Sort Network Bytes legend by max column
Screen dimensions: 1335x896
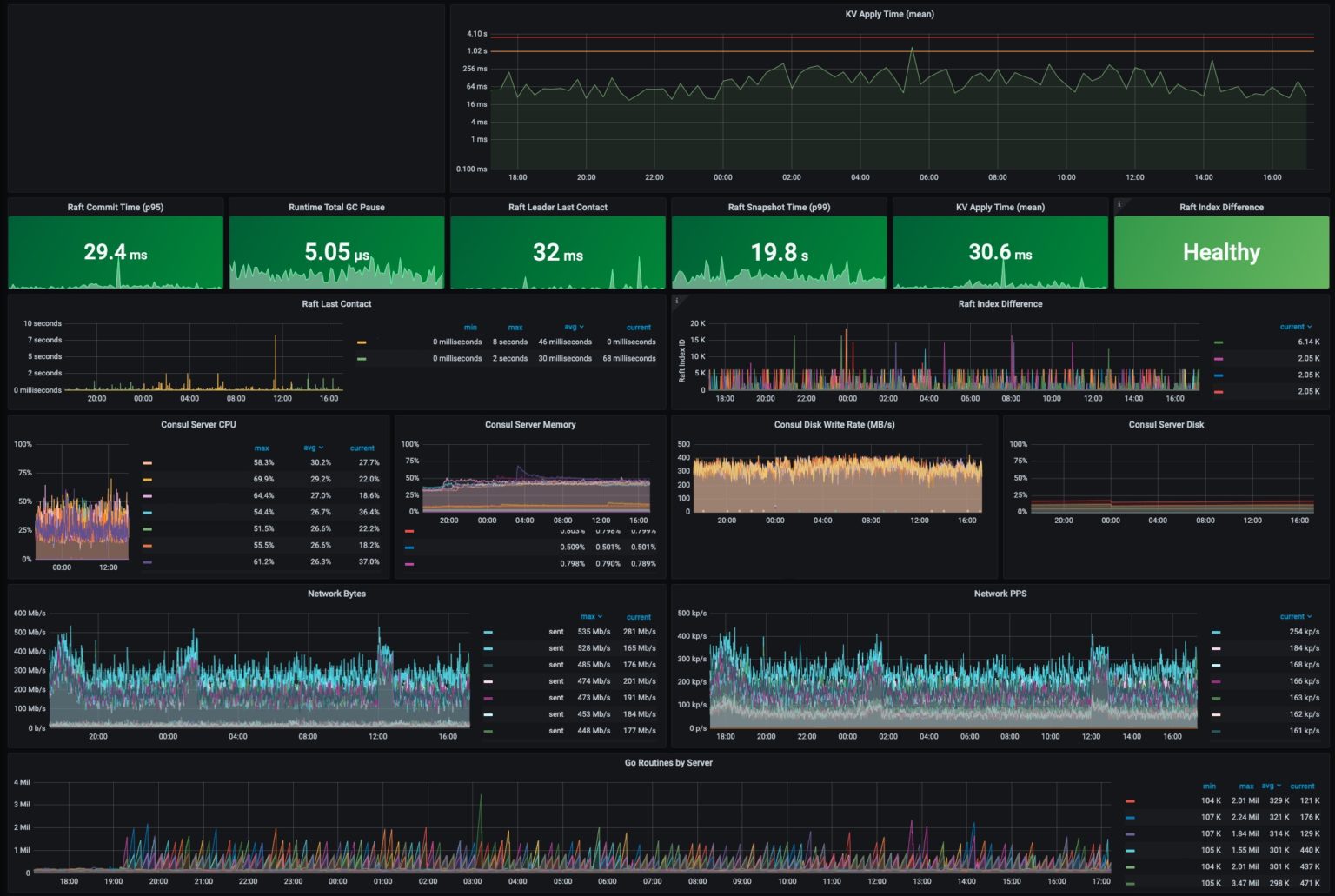(x=591, y=617)
